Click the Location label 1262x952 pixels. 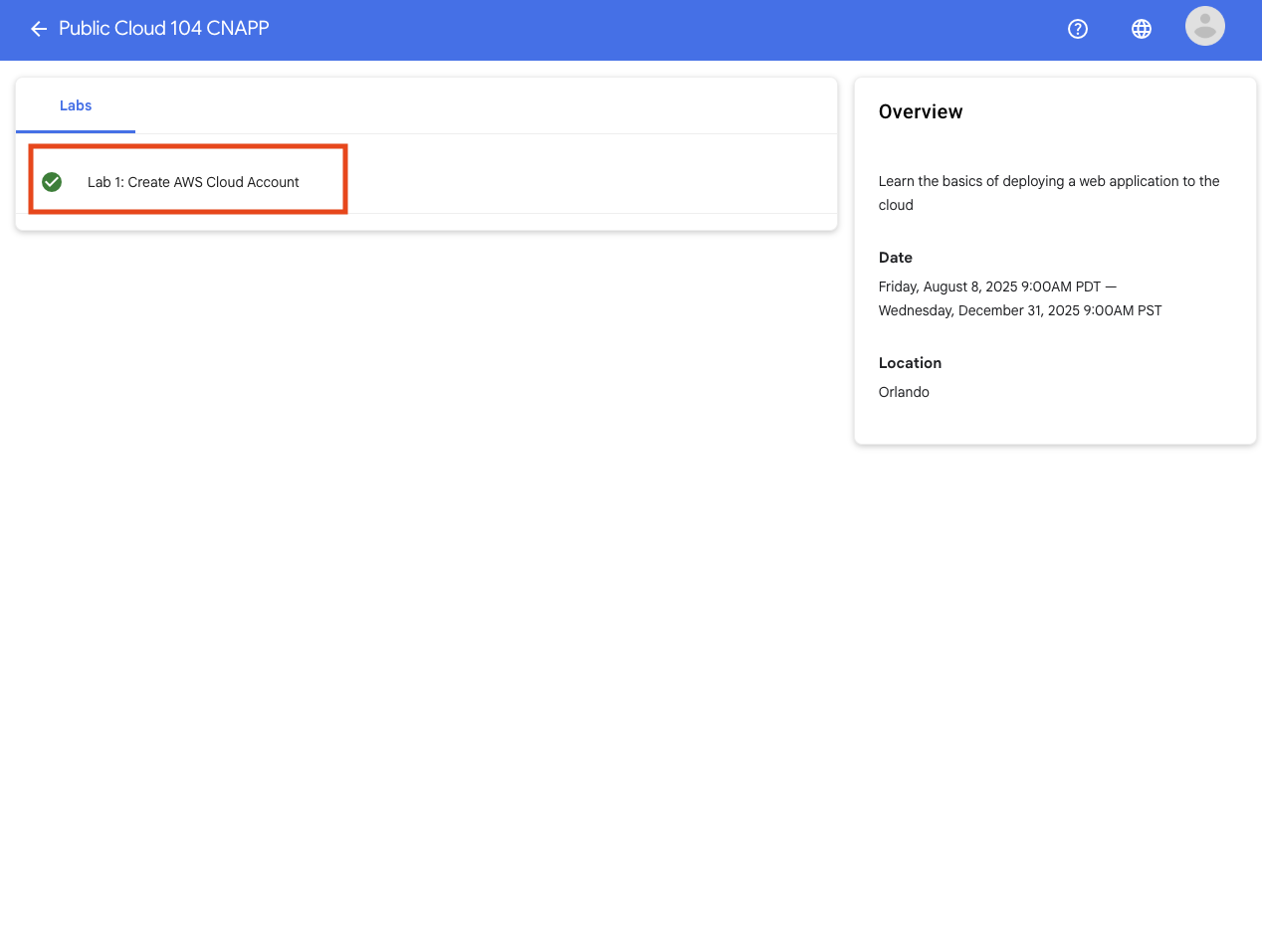pos(910,363)
